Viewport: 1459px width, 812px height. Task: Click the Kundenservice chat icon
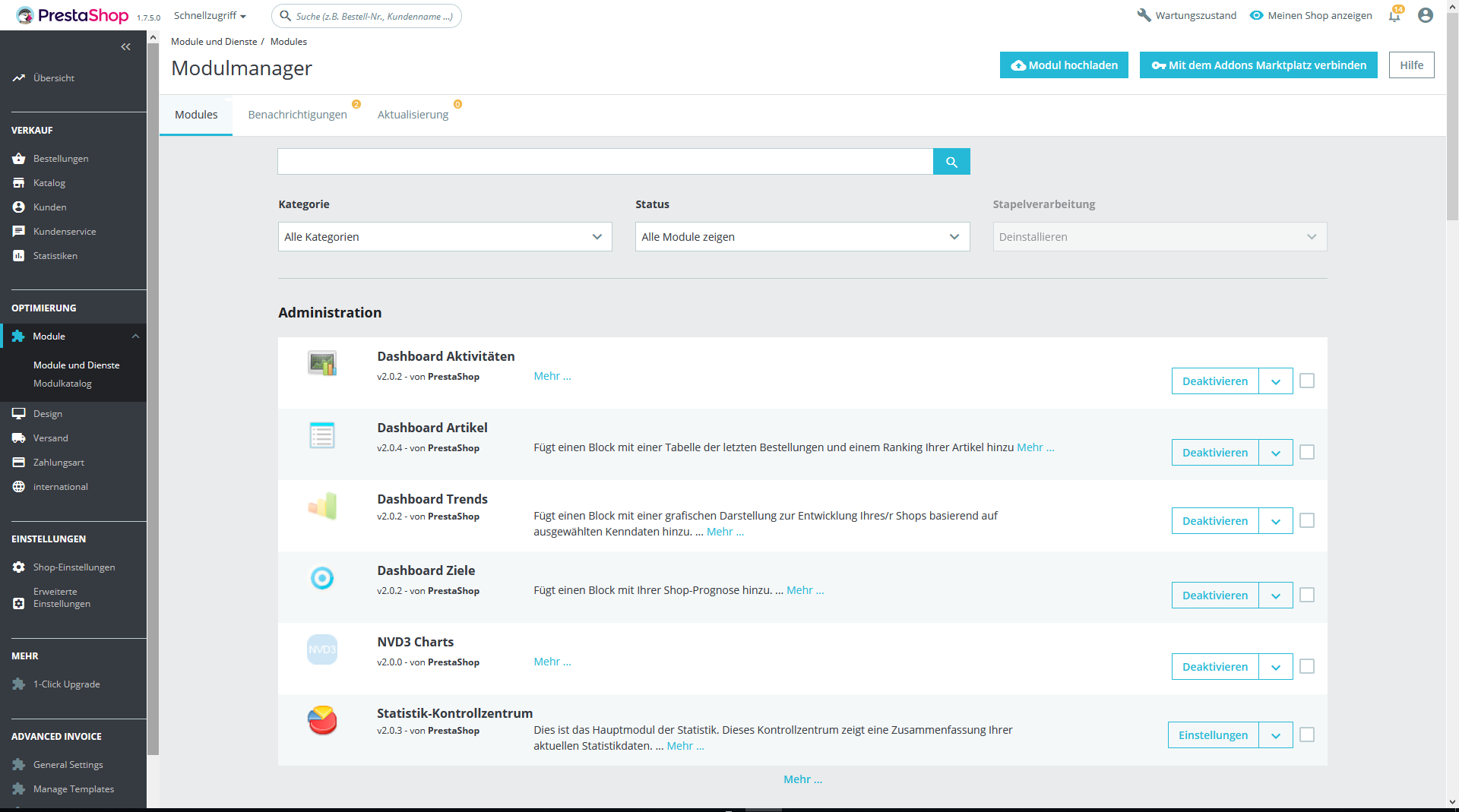(19, 232)
